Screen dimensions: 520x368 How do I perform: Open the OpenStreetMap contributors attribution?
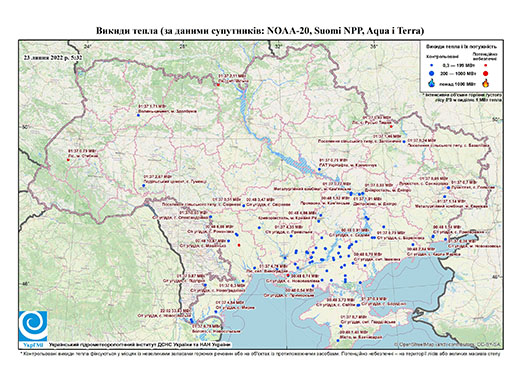(447, 344)
